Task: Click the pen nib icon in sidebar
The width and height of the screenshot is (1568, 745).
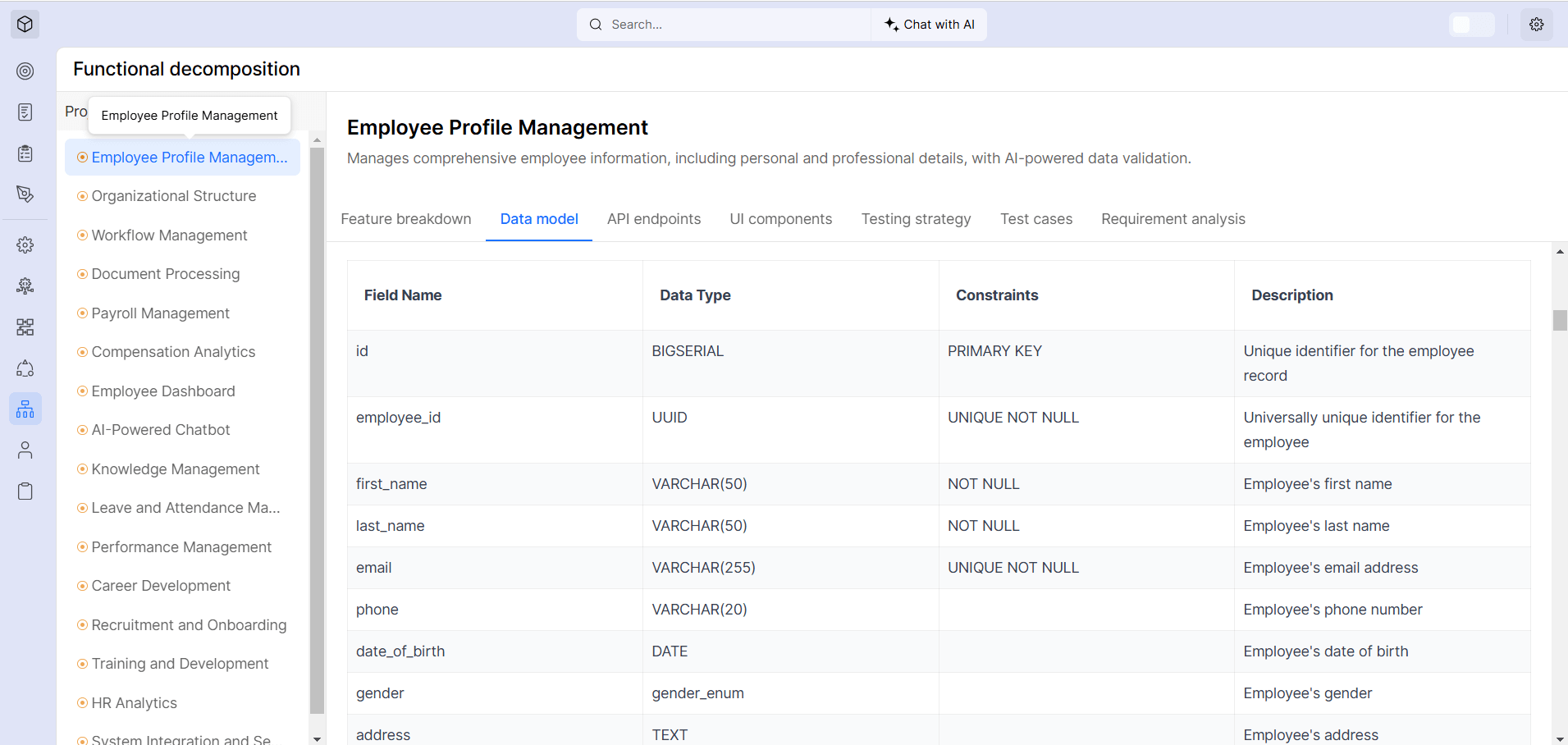Action: tap(25, 194)
